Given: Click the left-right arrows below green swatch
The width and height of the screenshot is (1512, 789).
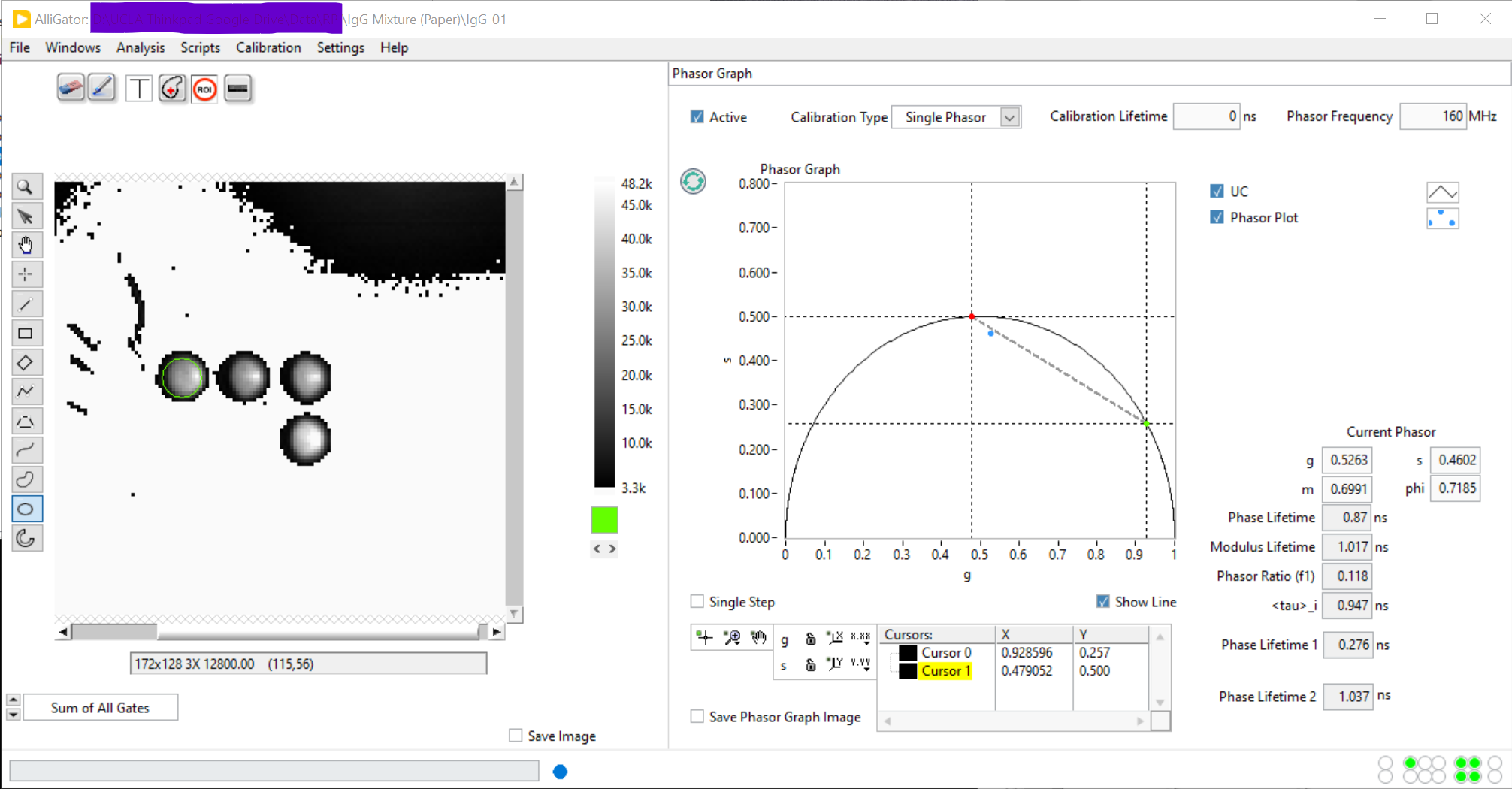Looking at the screenshot, I should (604, 549).
